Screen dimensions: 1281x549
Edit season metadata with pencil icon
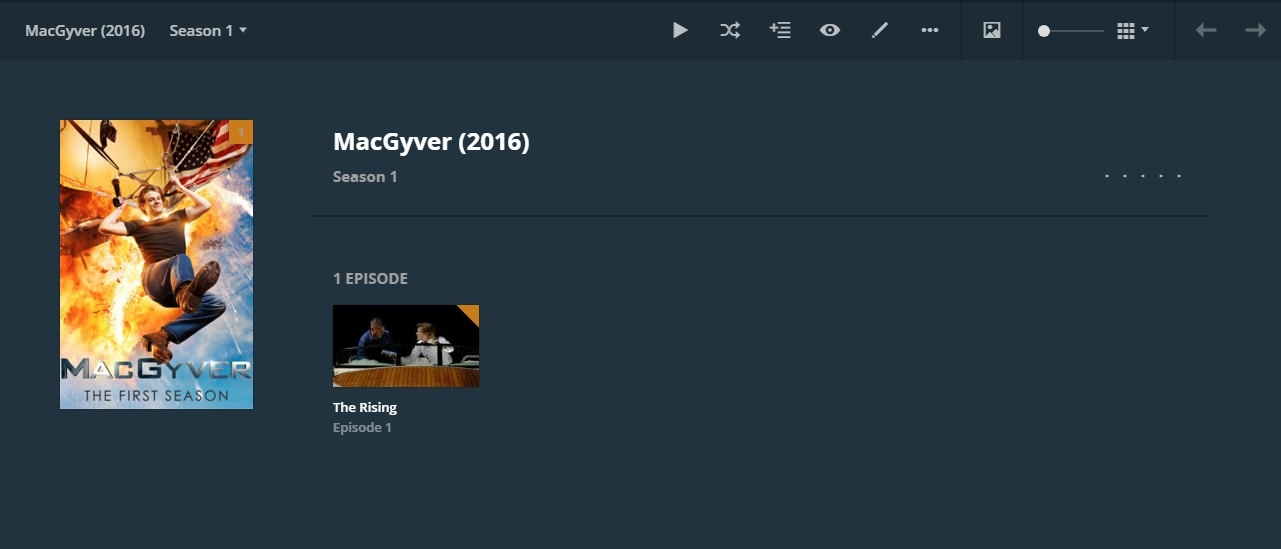[x=880, y=30]
